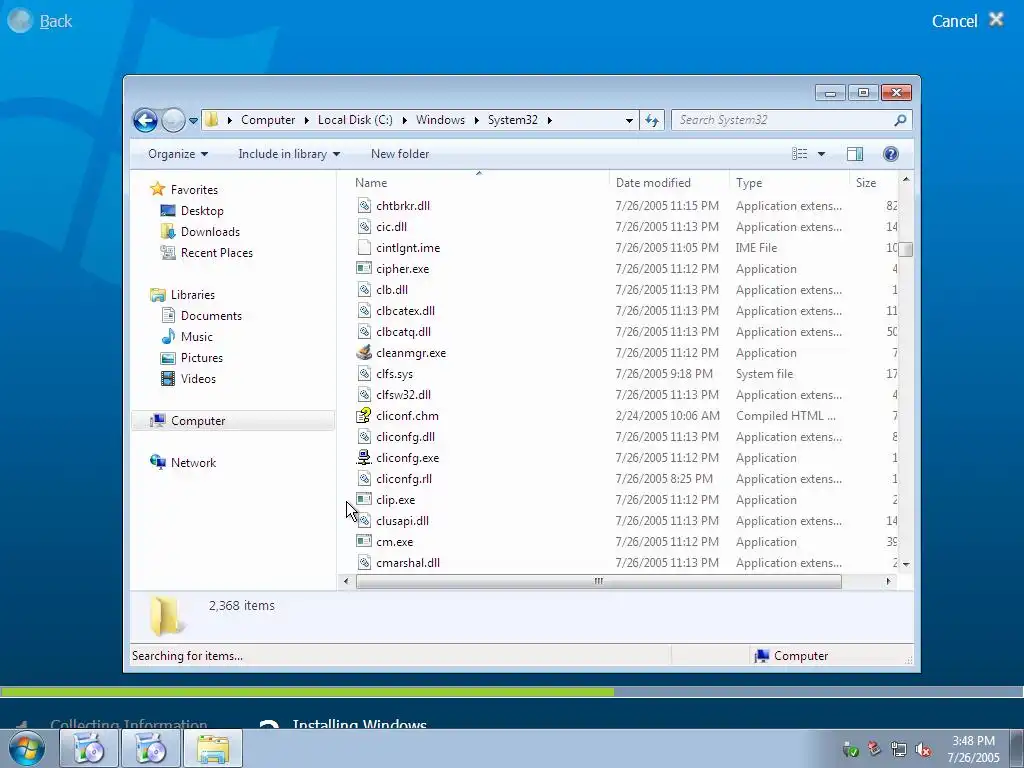
Task: Click the vertical scrollbar thumb
Action: [906, 249]
